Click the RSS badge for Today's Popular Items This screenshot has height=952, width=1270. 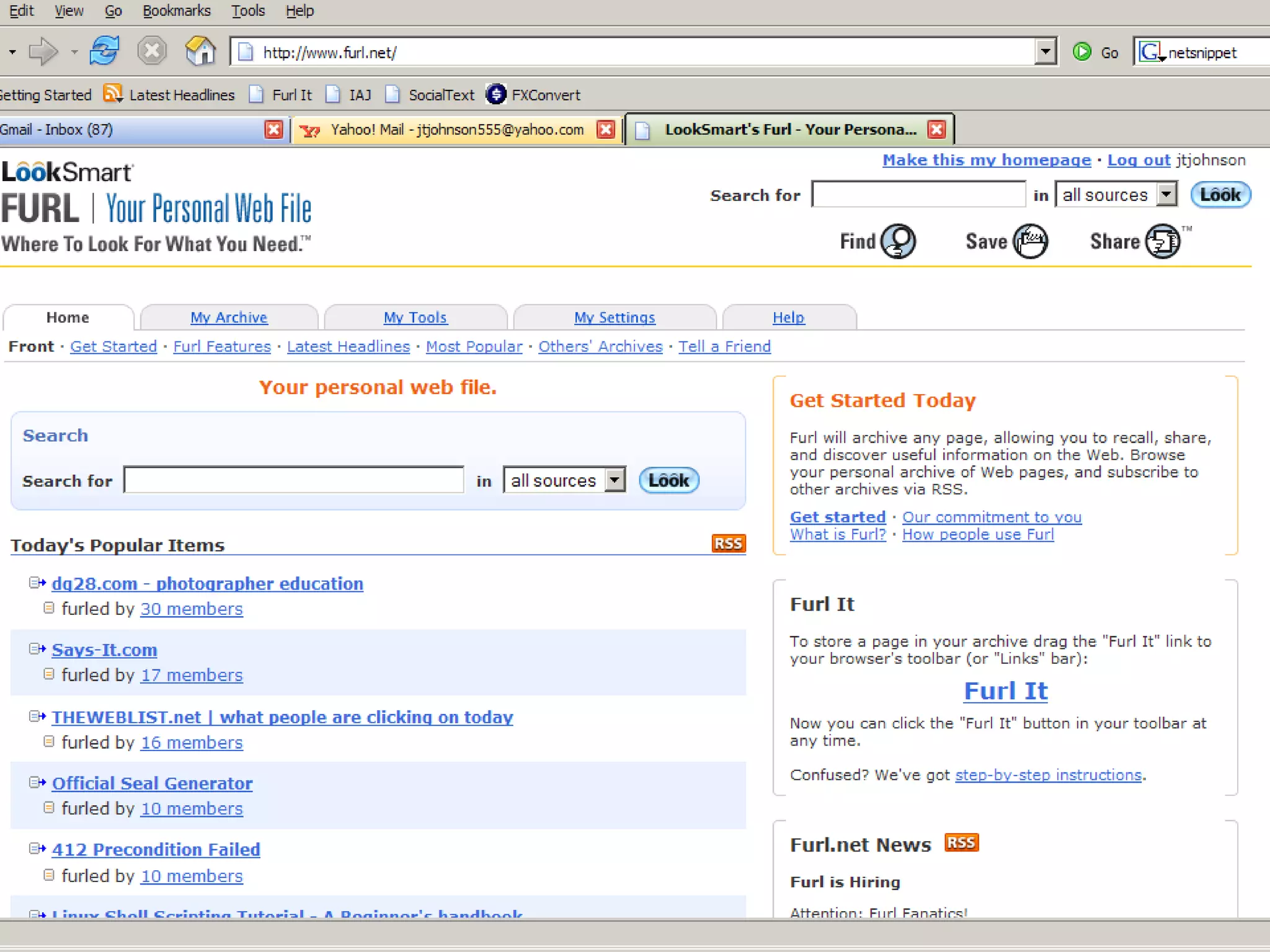pos(729,544)
